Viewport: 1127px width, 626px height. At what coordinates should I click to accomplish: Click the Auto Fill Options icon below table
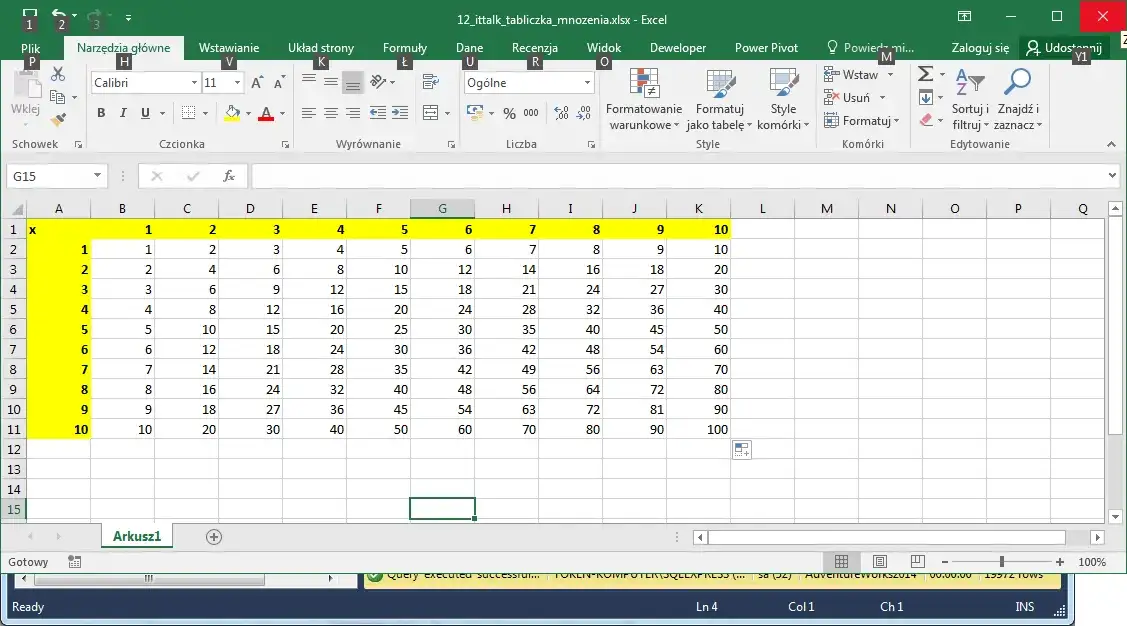pos(741,450)
